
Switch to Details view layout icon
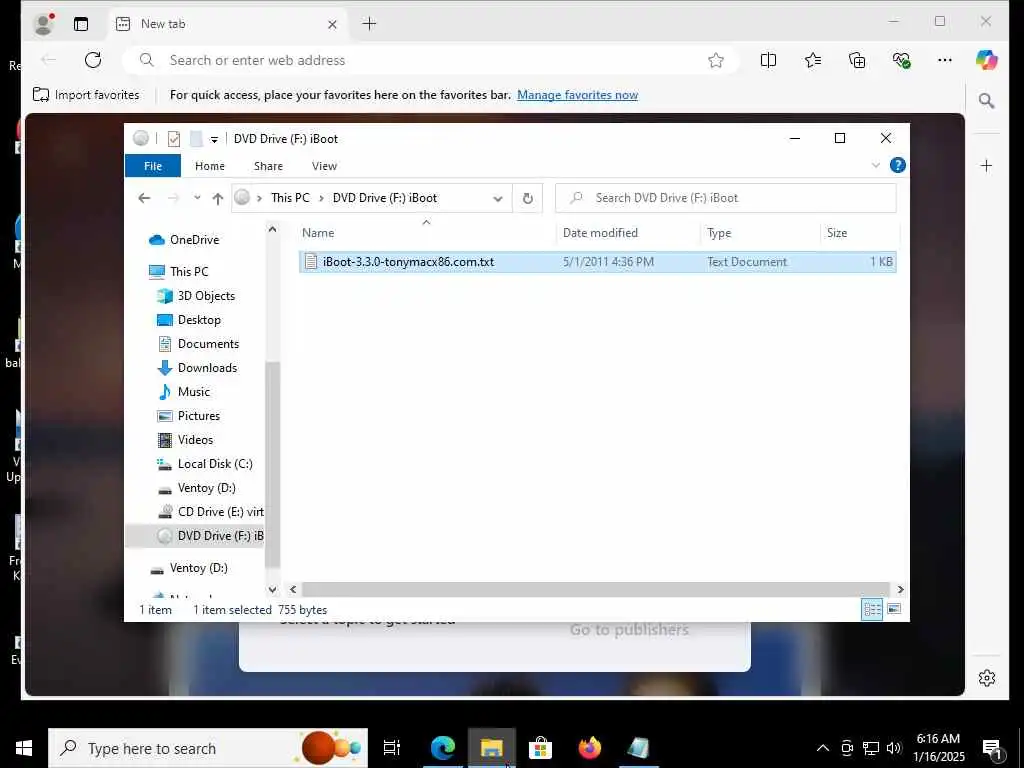pos(872,609)
